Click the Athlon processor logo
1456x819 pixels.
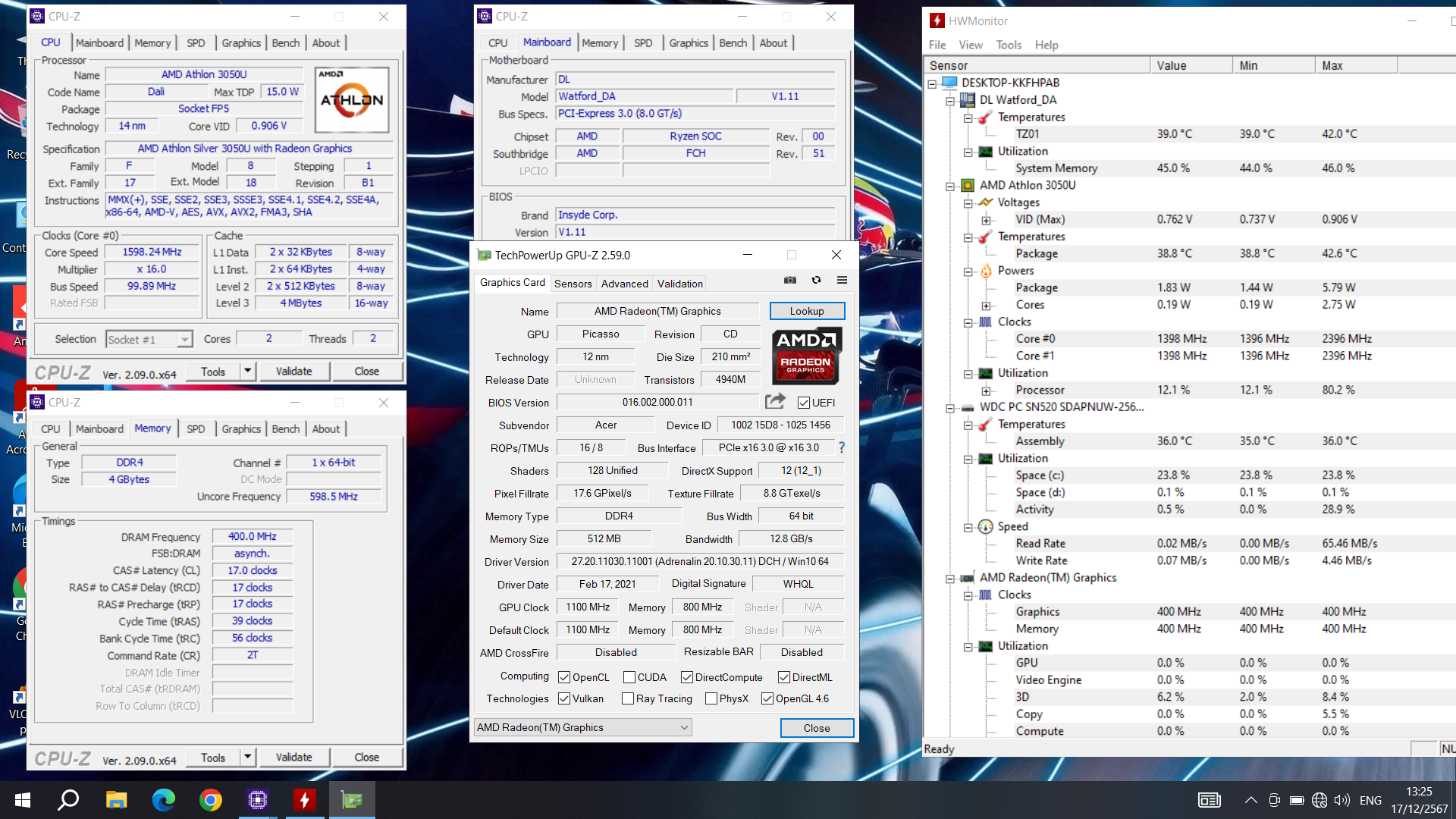[x=352, y=99]
